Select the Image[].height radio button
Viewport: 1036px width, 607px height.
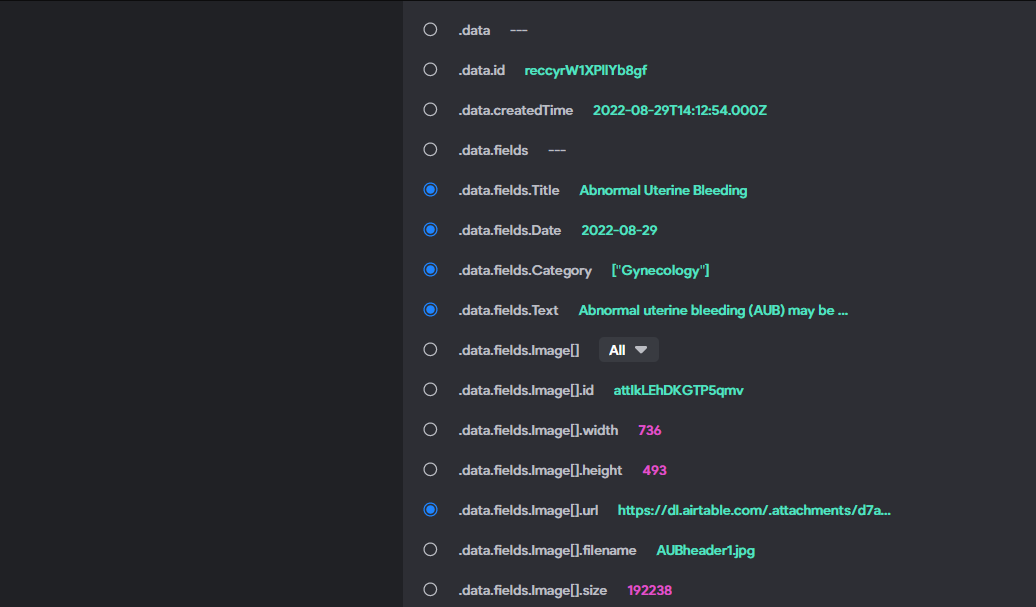[x=430, y=470]
